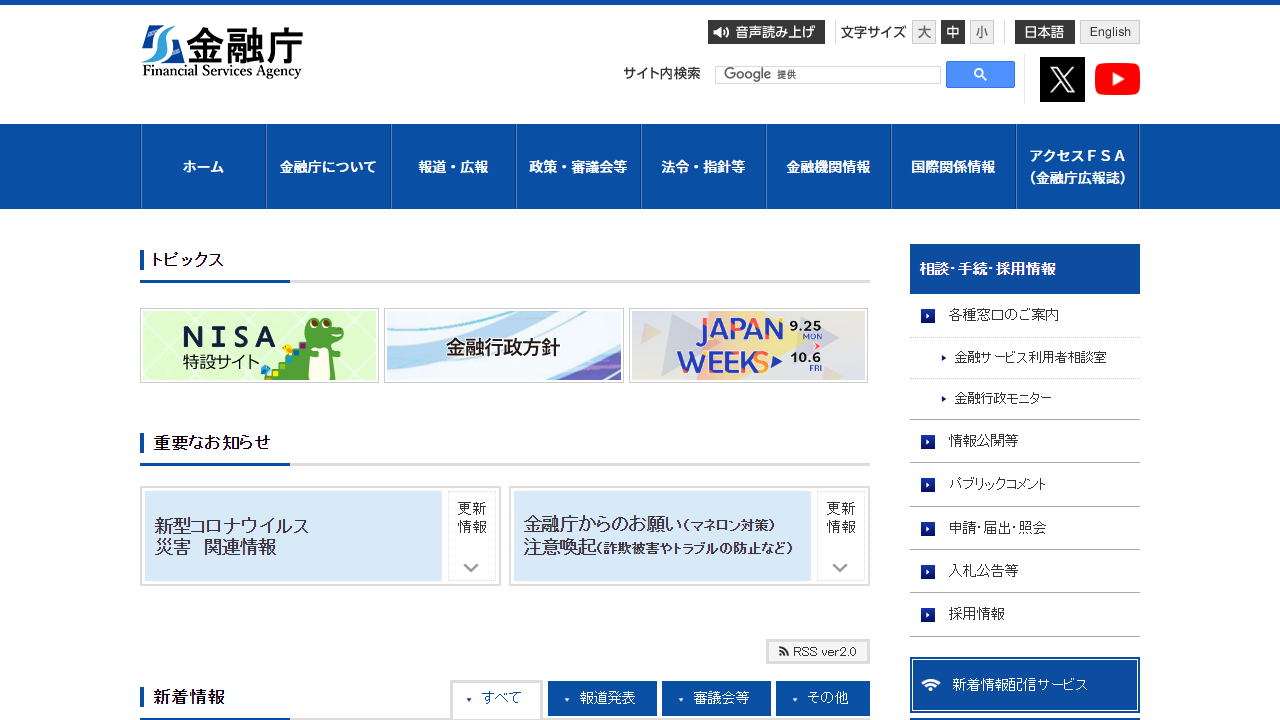This screenshot has height=720, width=1280.
Task: Click the RSS ver2.0 feed icon
Action: [x=817, y=651]
